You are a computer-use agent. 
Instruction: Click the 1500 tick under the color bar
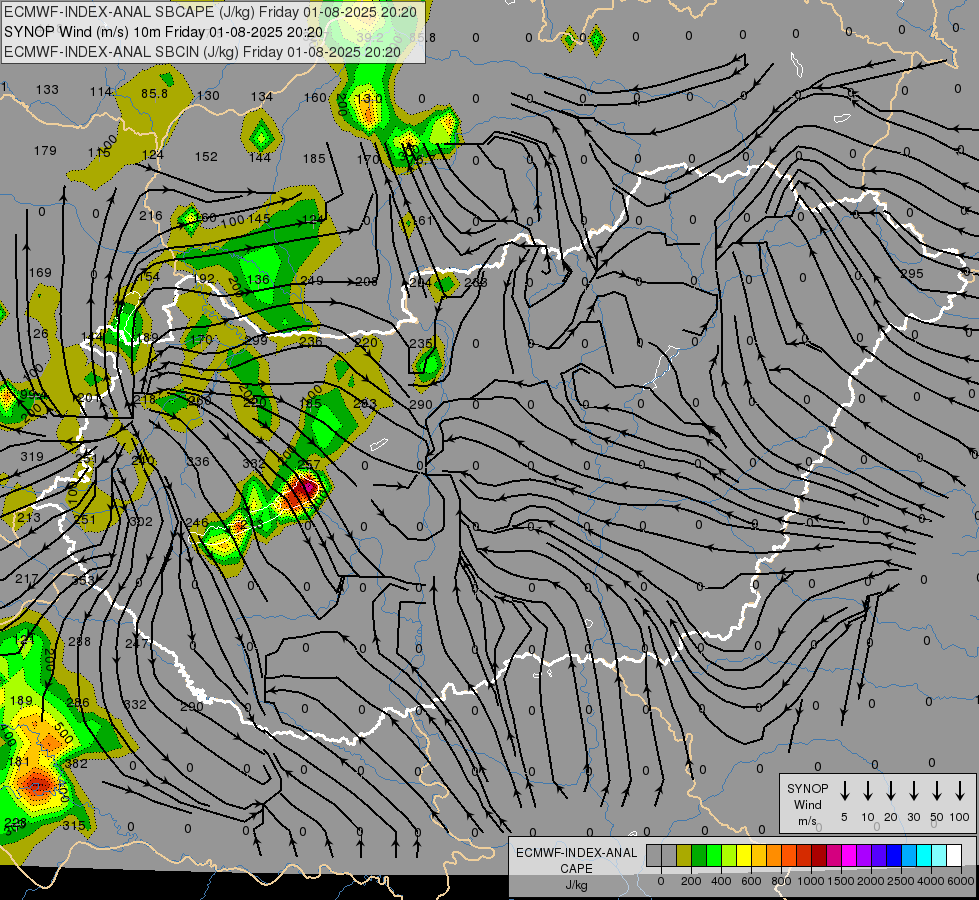point(841,881)
